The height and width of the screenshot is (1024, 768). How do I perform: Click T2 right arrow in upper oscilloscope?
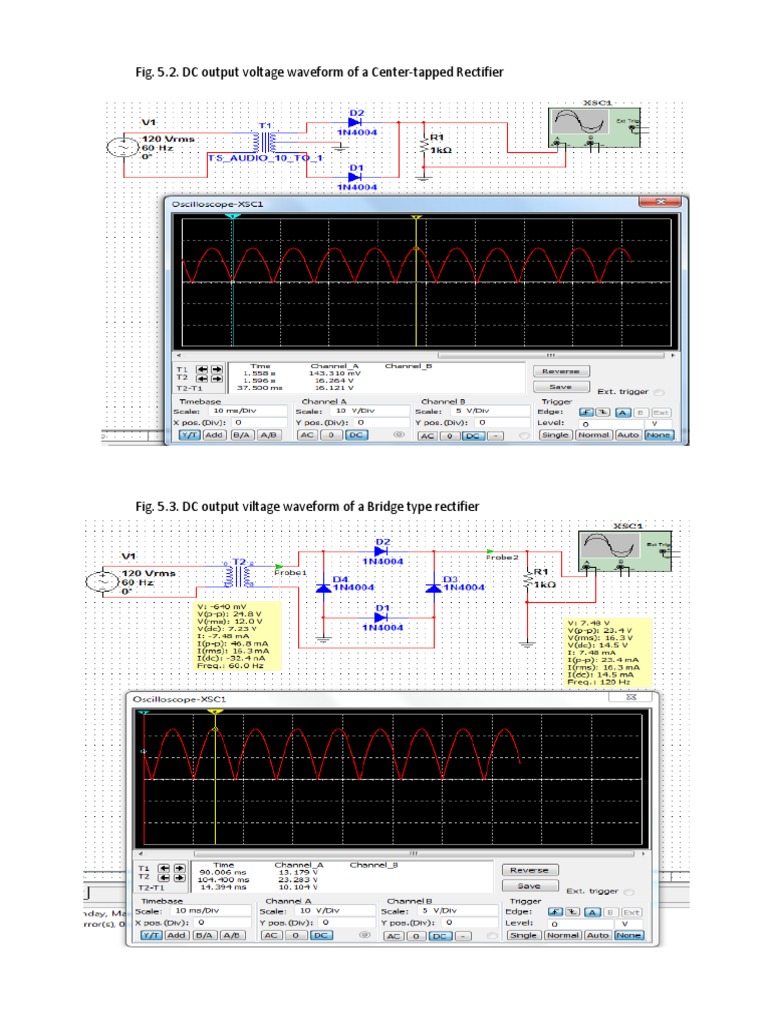point(216,378)
